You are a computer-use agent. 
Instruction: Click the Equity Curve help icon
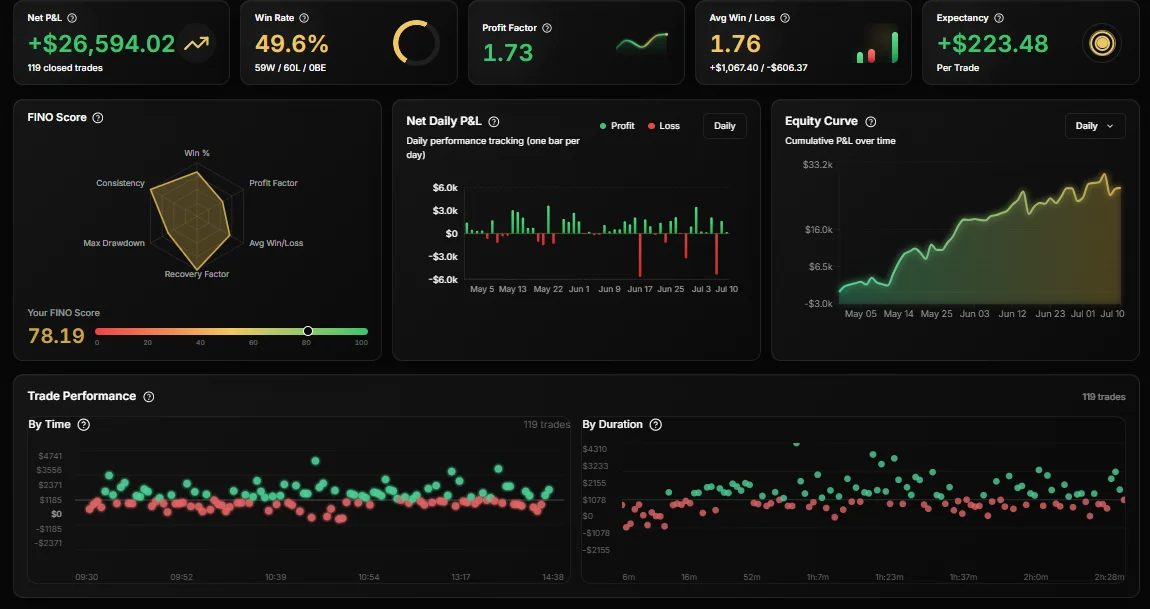871,122
